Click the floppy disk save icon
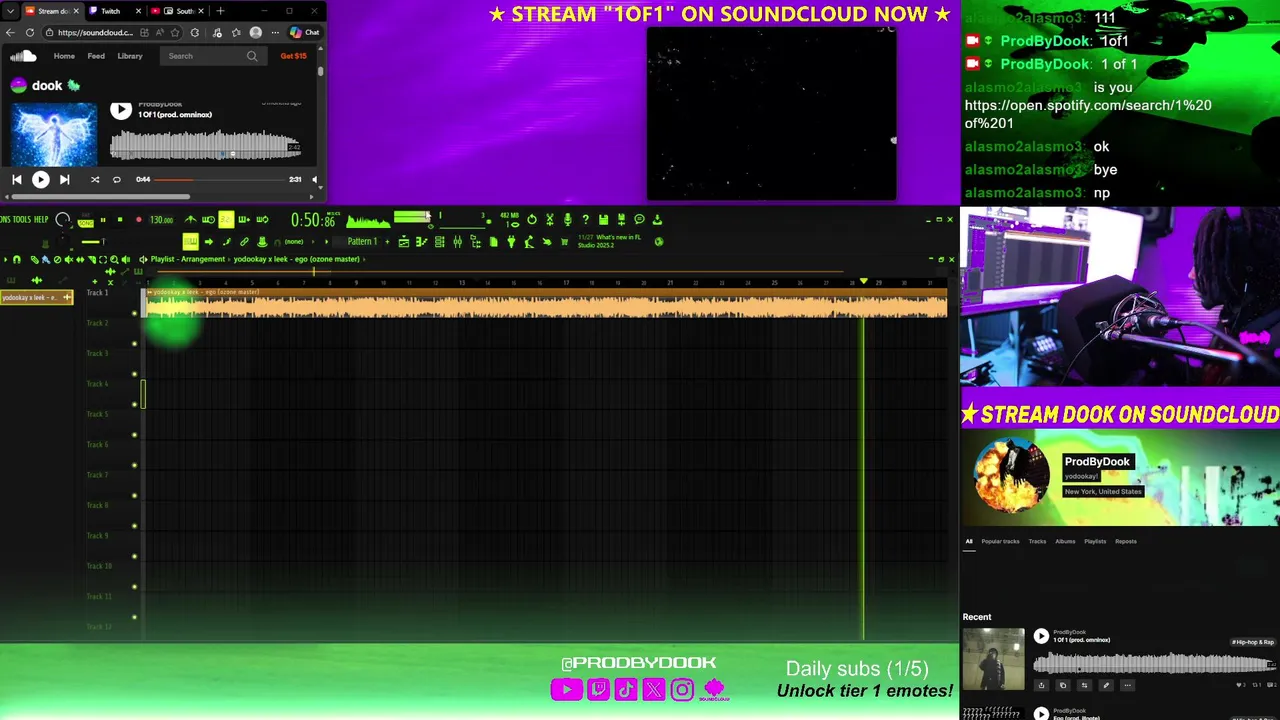The image size is (1280, 720). point(603,219)
